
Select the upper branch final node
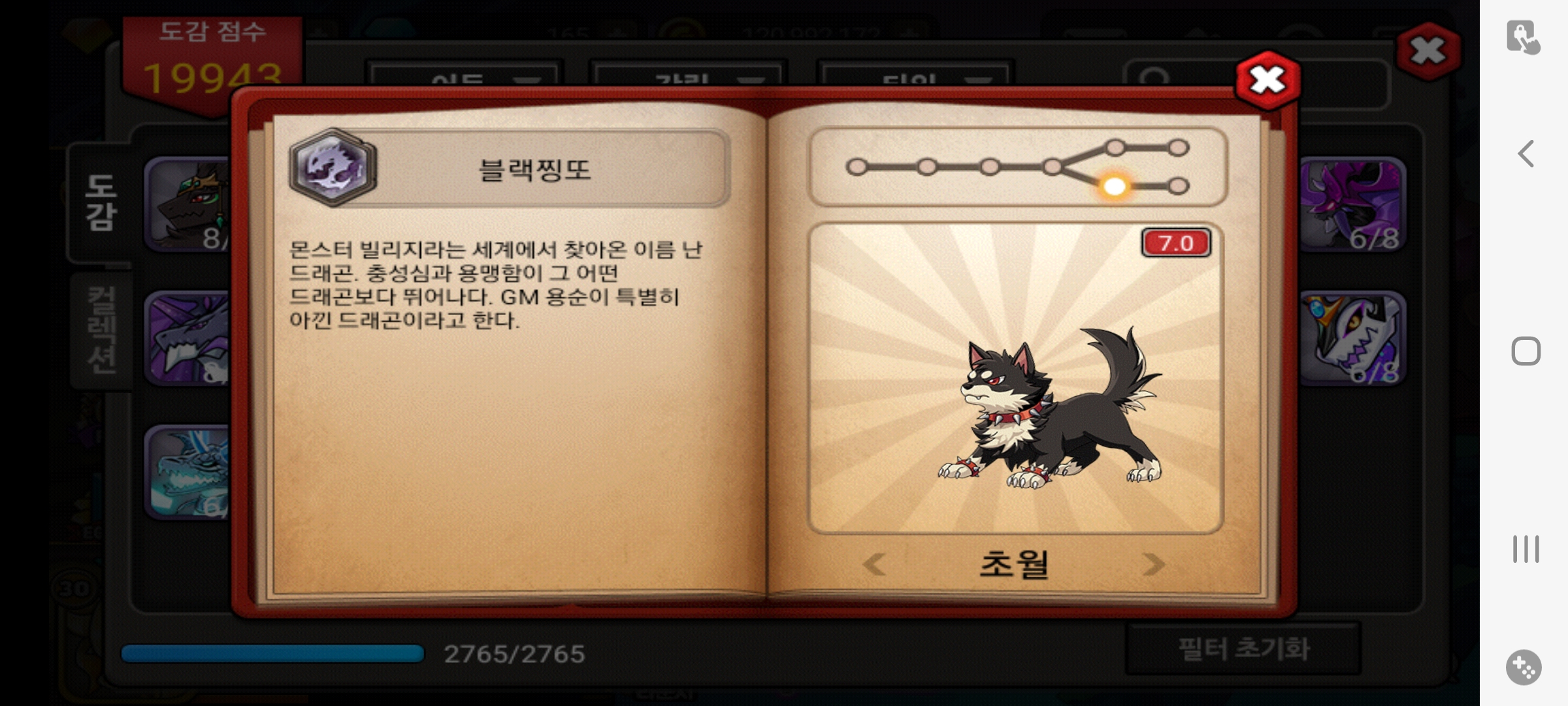[x=1178, y=148]
